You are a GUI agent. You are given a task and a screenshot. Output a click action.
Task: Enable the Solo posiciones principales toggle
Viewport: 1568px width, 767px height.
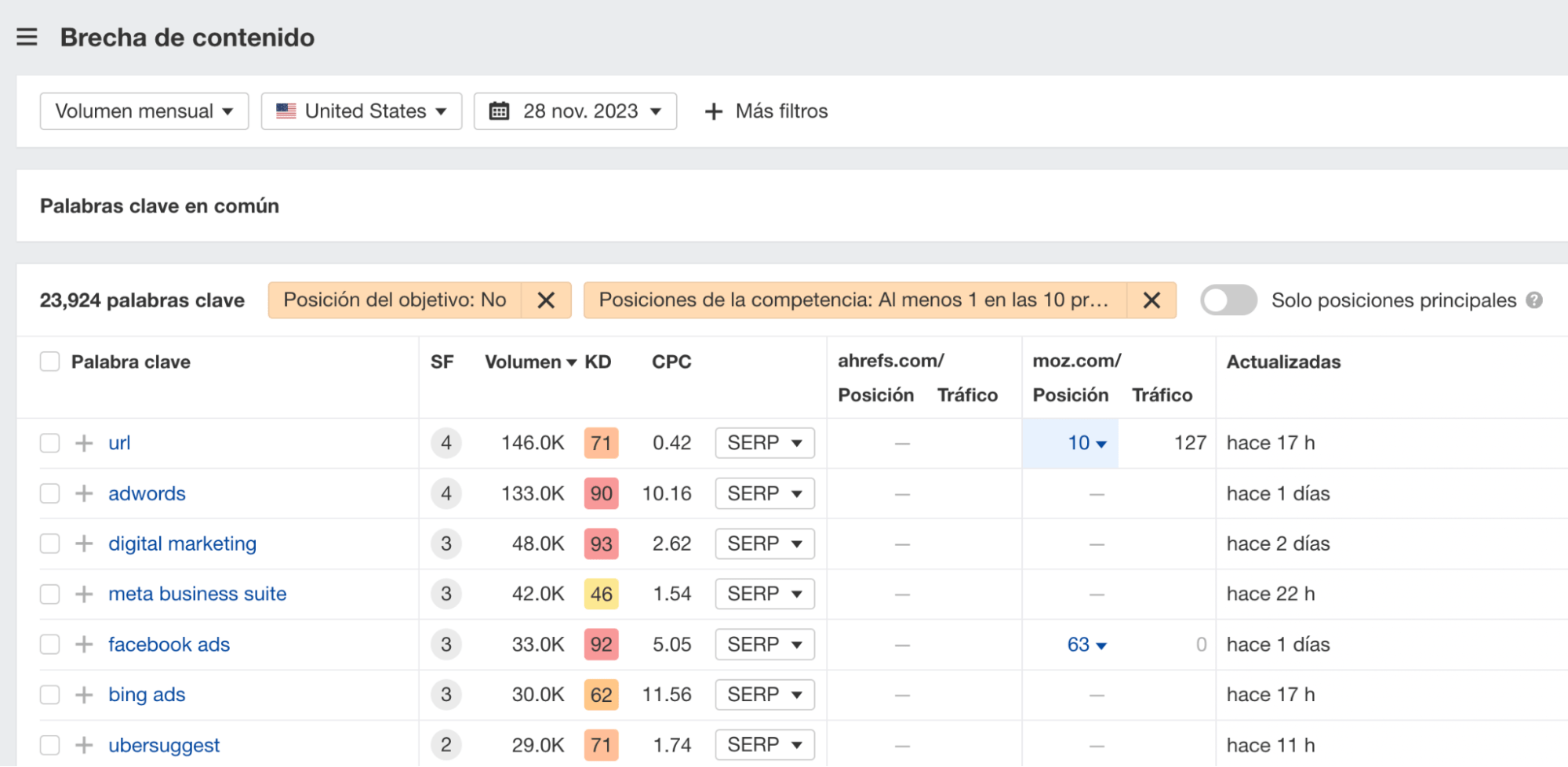click(1228, 300)
